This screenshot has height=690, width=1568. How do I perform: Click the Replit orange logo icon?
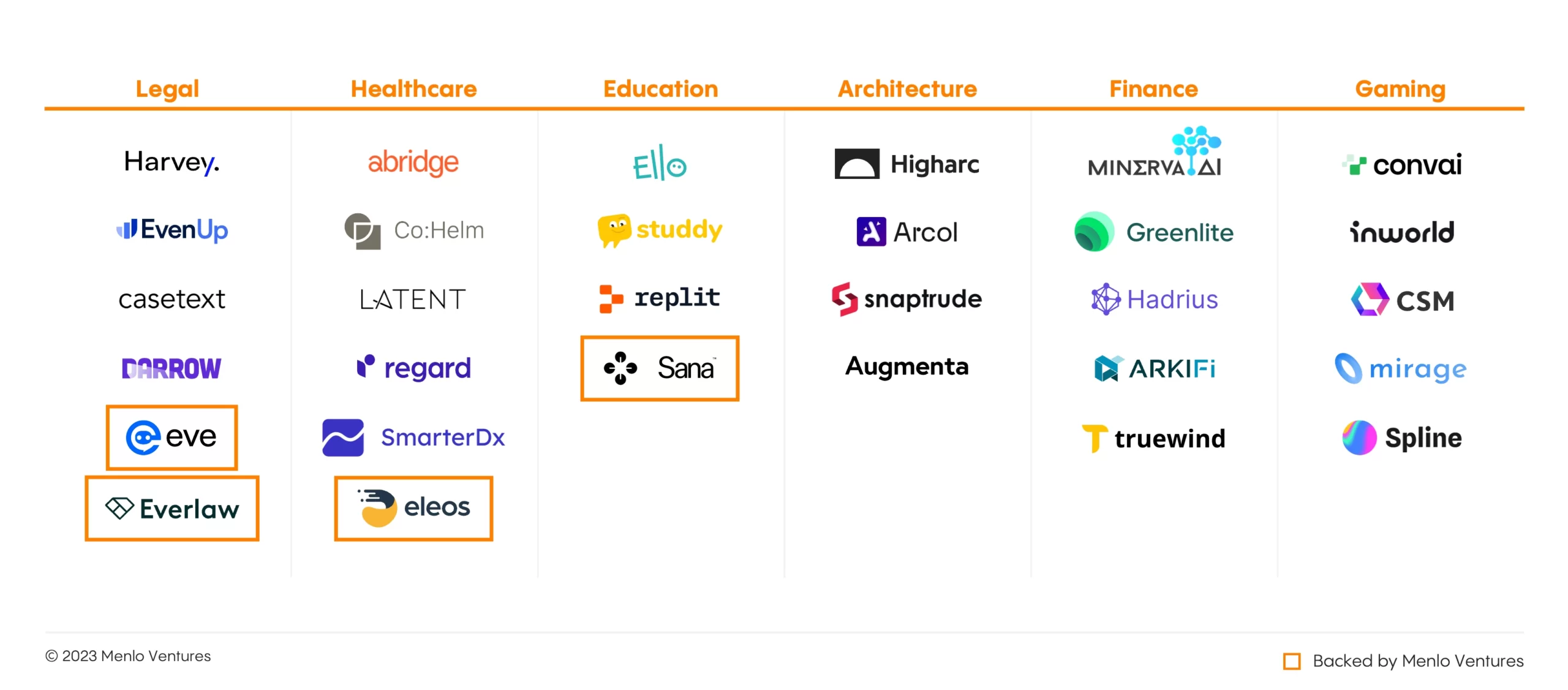coord(610,298)
